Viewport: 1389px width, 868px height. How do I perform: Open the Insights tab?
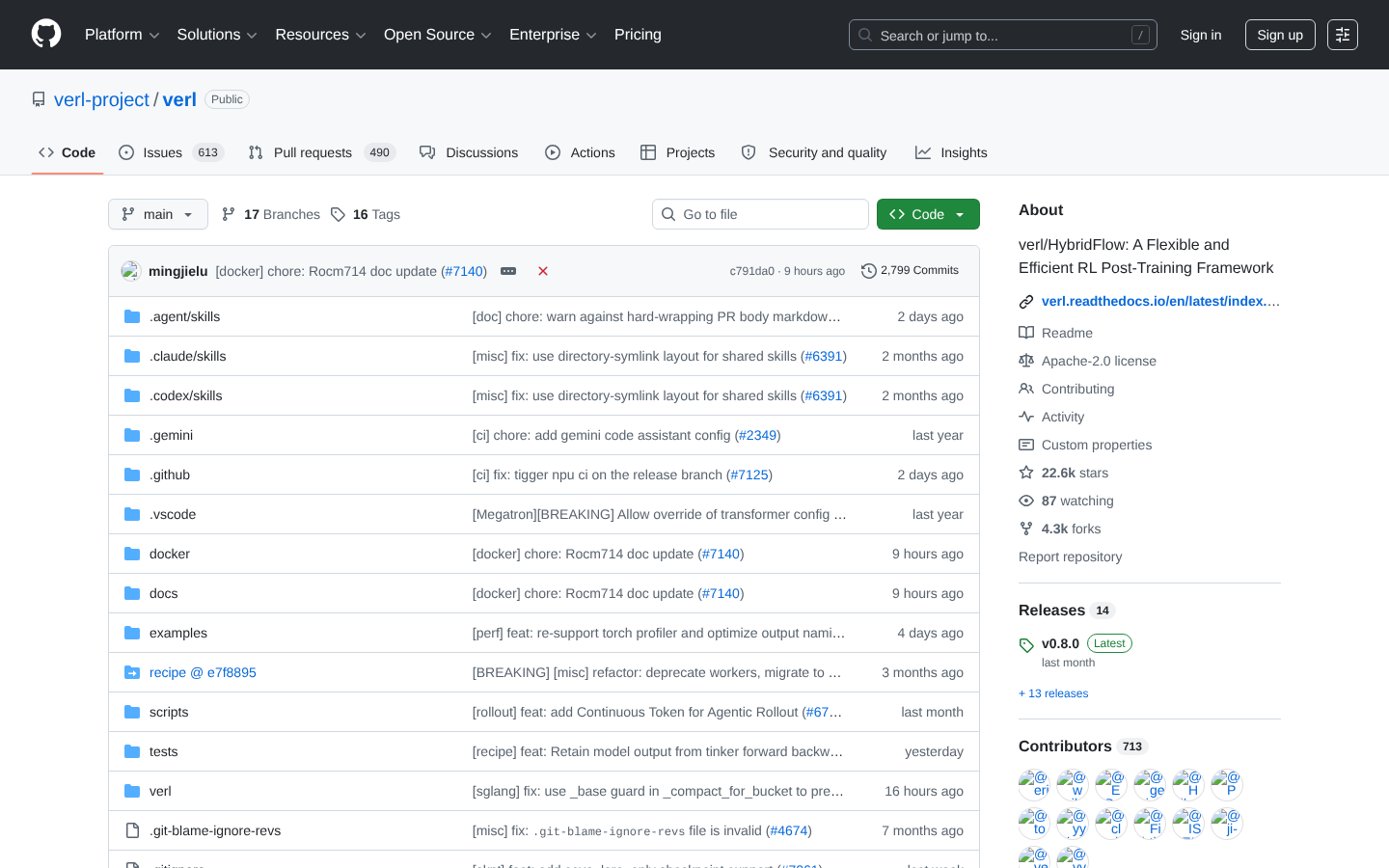(x=951, y=152)
